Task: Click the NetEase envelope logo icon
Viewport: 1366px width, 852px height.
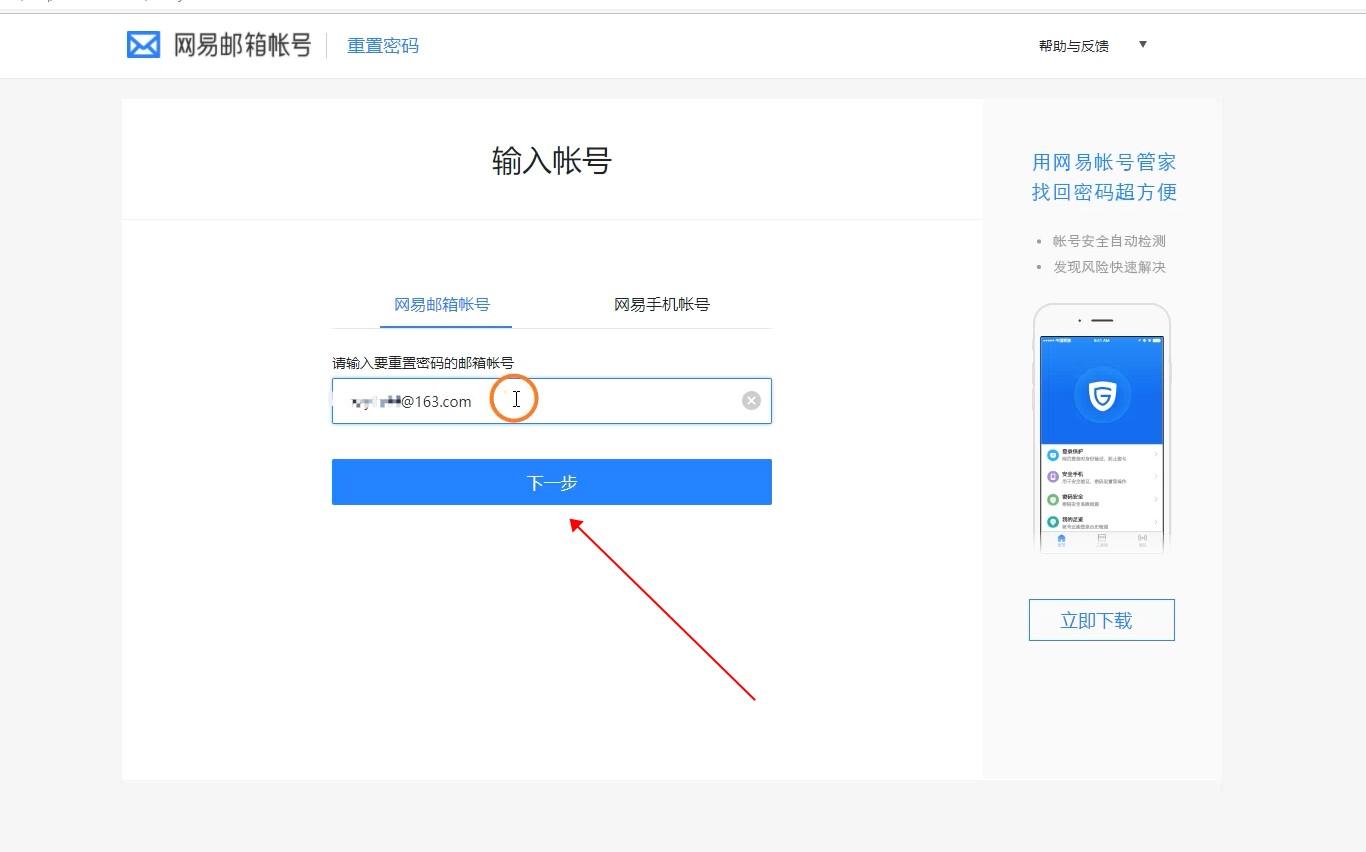Action: pos(143,45)
